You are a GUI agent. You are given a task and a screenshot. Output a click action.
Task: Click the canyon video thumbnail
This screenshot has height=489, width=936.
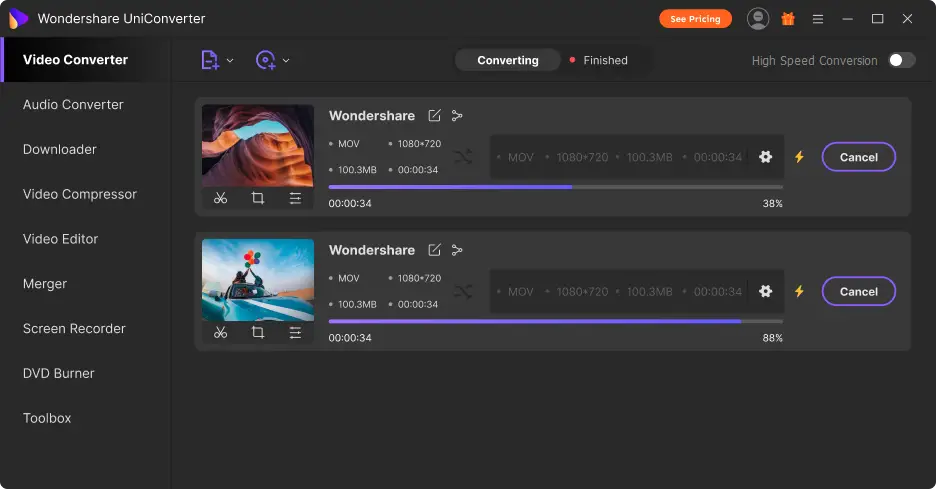click(258, 146)
